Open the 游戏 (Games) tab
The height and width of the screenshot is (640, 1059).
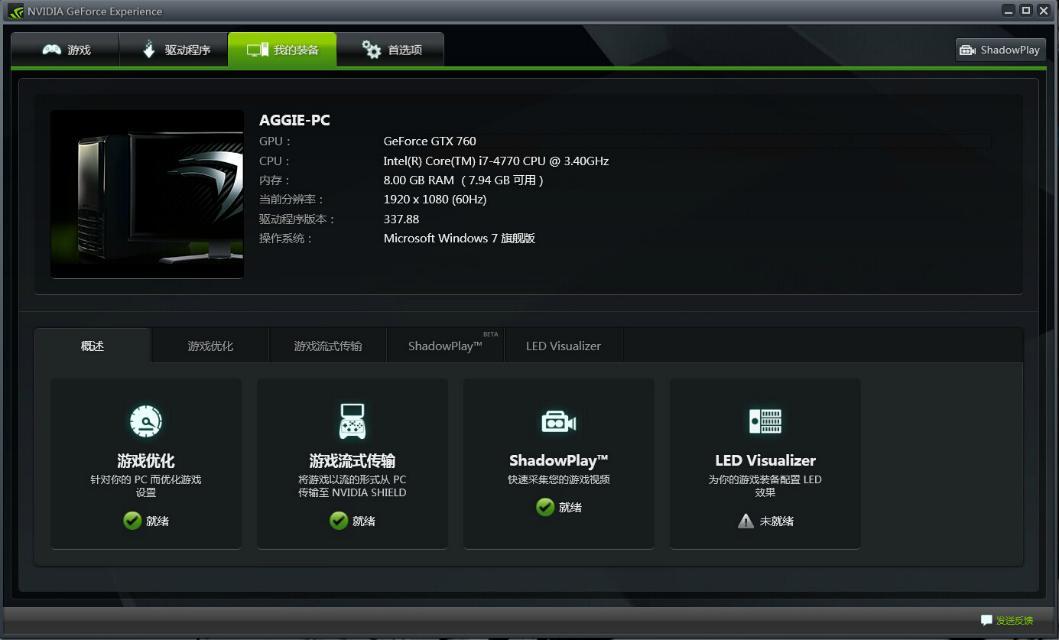pyautogui.click(x=65, y=49)
